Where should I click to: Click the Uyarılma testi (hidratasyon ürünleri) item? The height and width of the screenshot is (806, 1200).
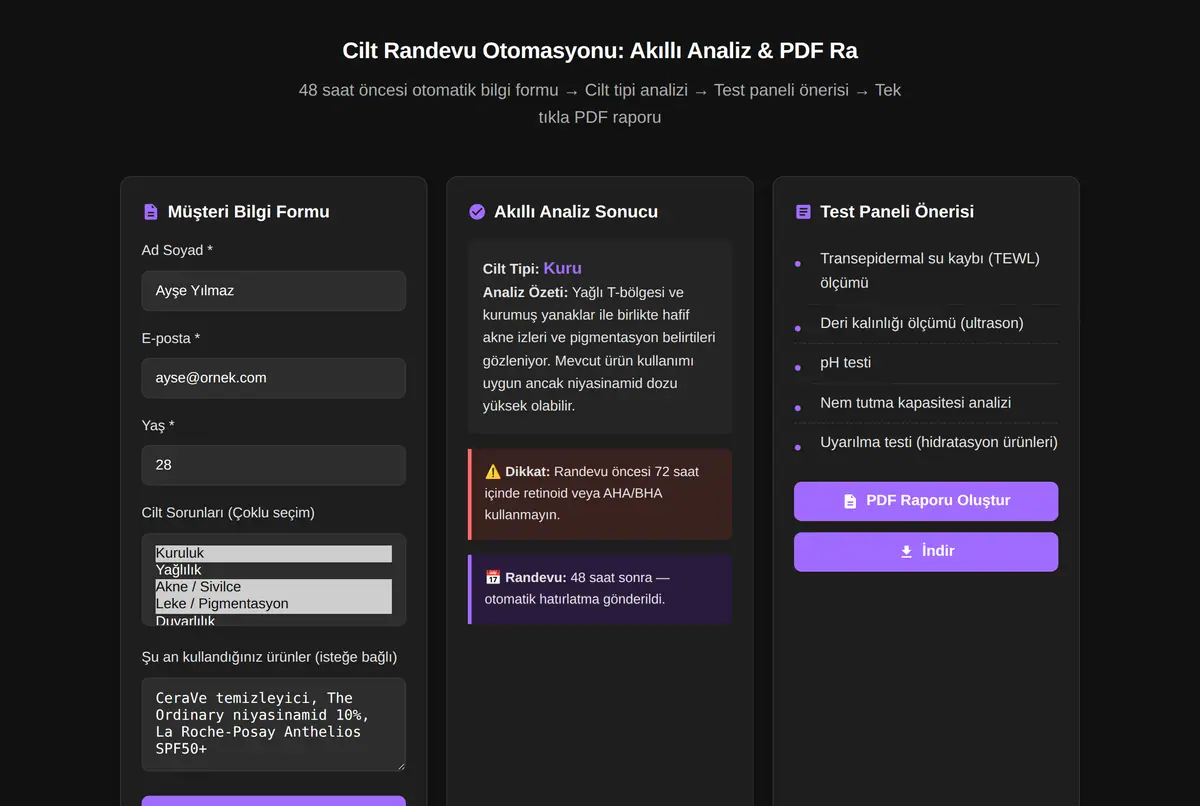[926, 442]
